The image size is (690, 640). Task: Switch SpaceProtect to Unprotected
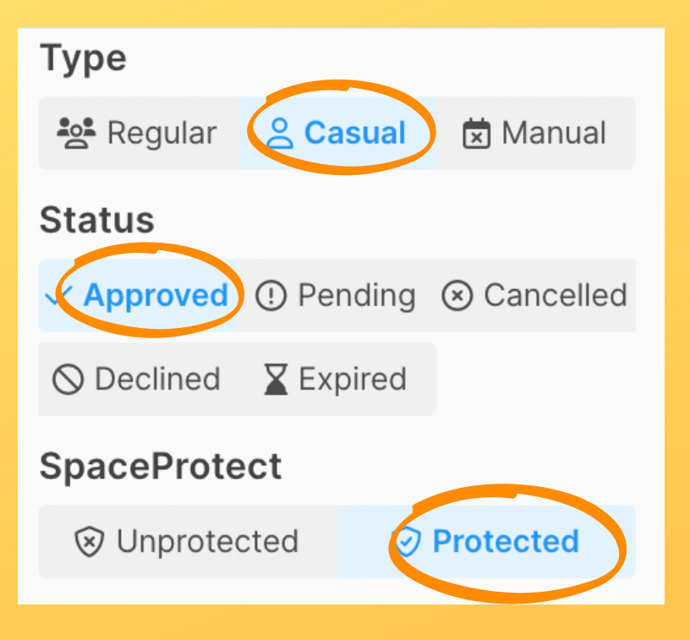pyautogui.click(x=188, y=541)
